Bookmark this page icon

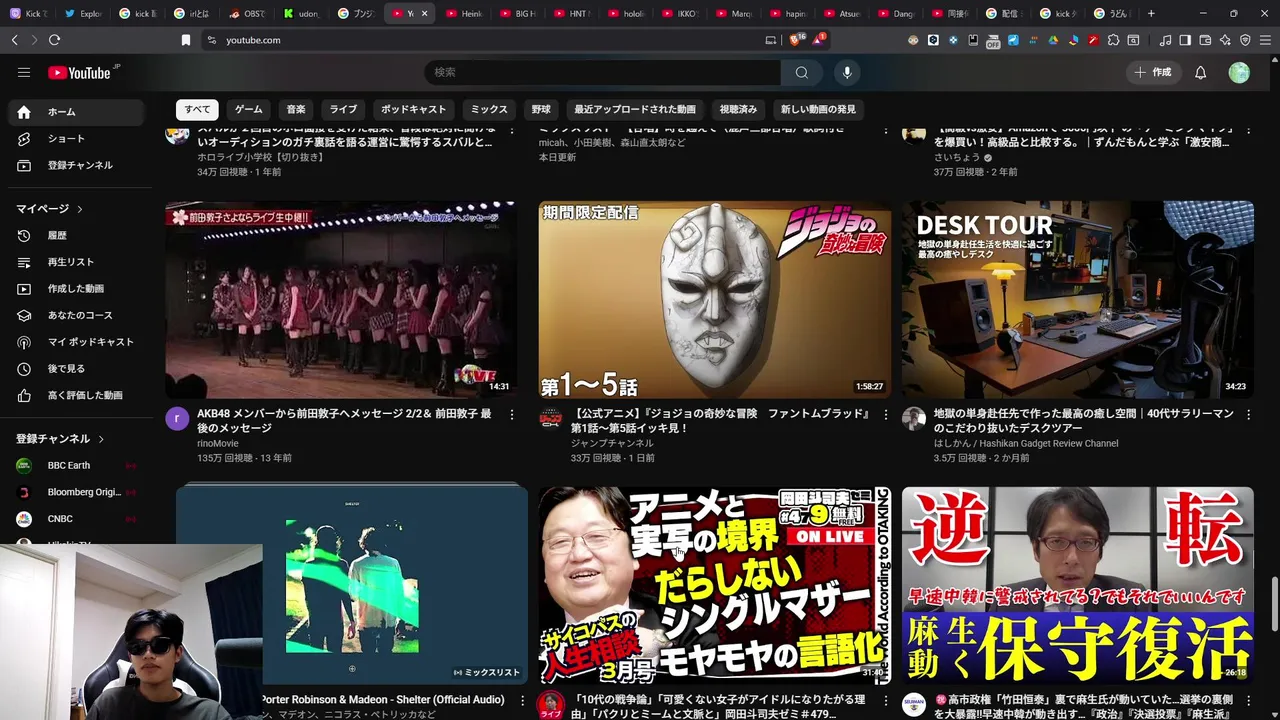pyautogui.click(x=185, y=40)
